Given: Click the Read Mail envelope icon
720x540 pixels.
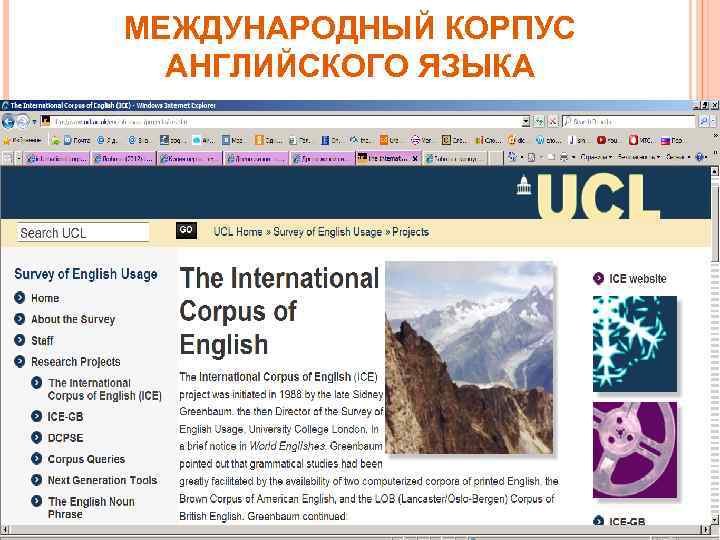Looking at the screenshot, I should (551, 158).
